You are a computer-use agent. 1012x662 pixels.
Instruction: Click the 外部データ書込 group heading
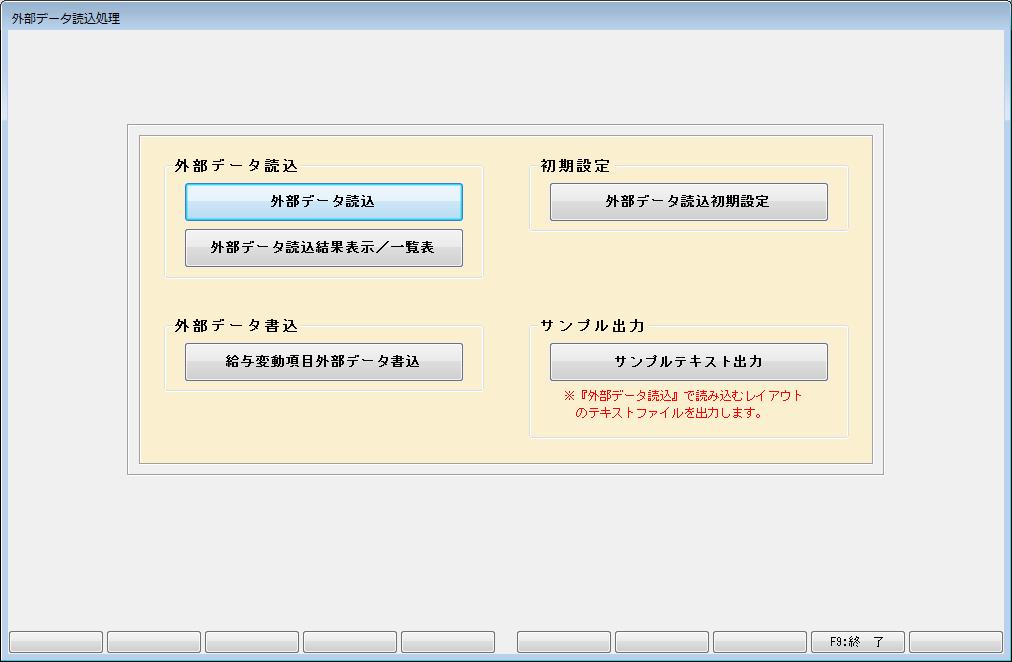click(x=236, y=326)
